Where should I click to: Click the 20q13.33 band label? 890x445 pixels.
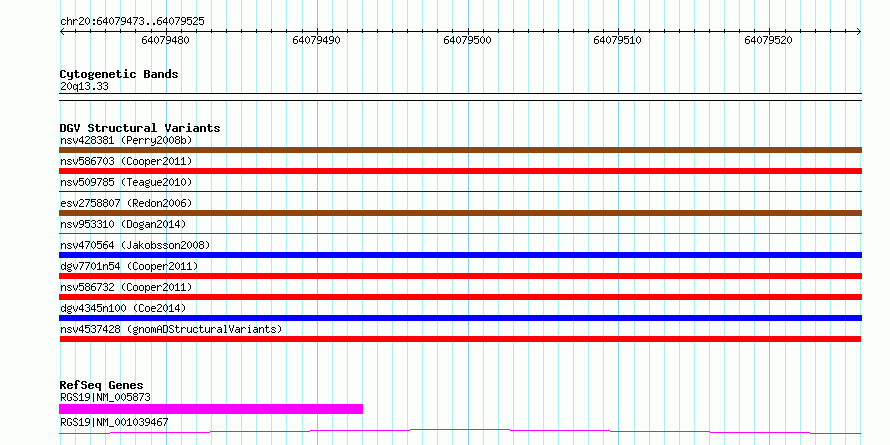coord(84,87)
